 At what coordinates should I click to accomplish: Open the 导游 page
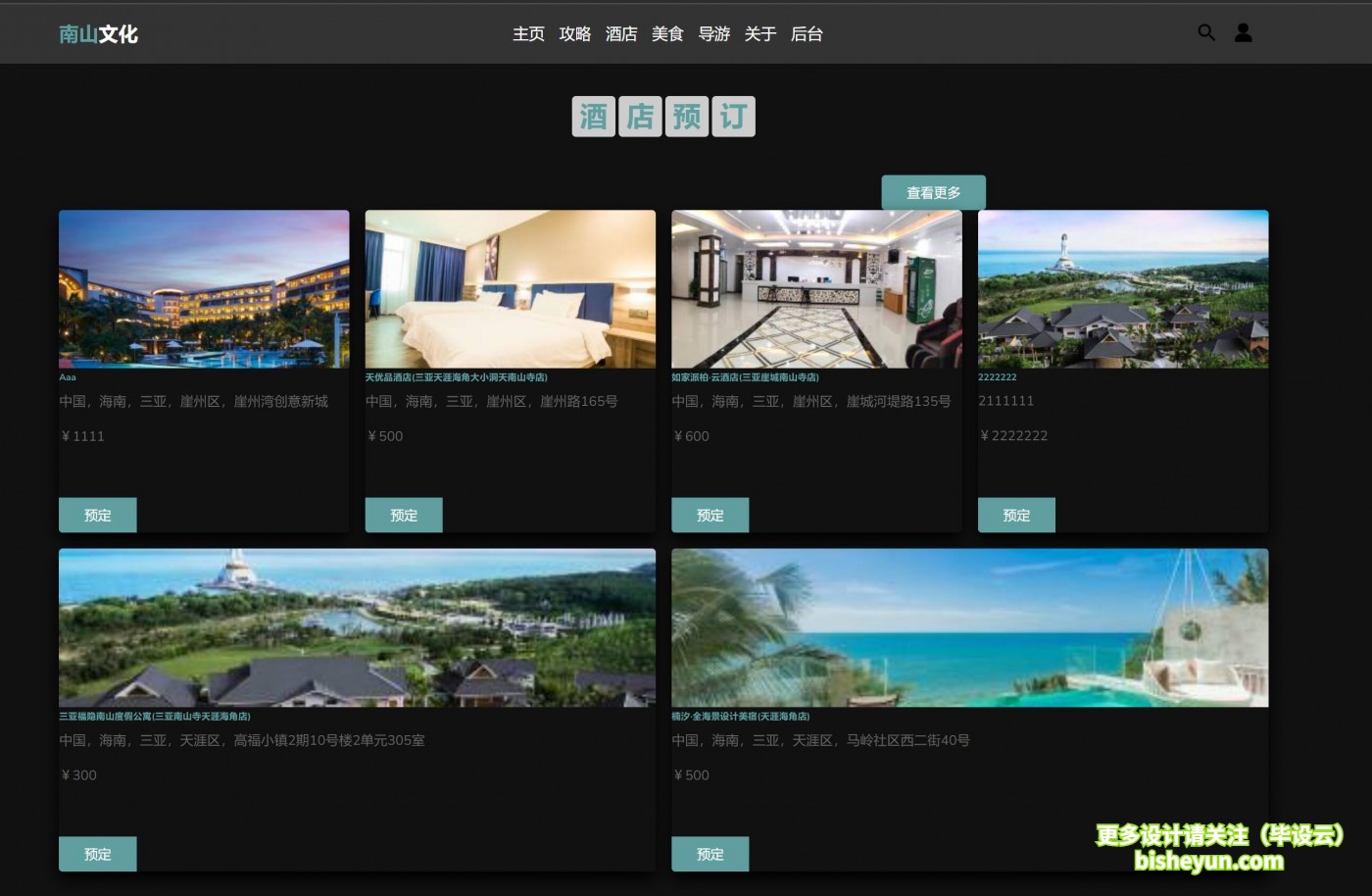(714, 33)
